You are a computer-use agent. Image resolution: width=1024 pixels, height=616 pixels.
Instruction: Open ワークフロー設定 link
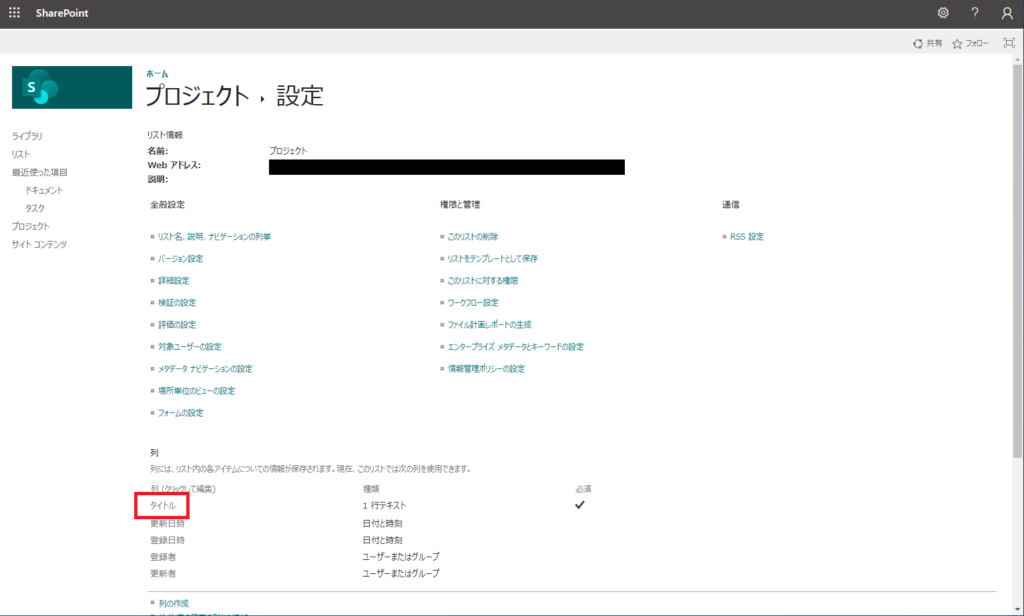tap(472, 303)
